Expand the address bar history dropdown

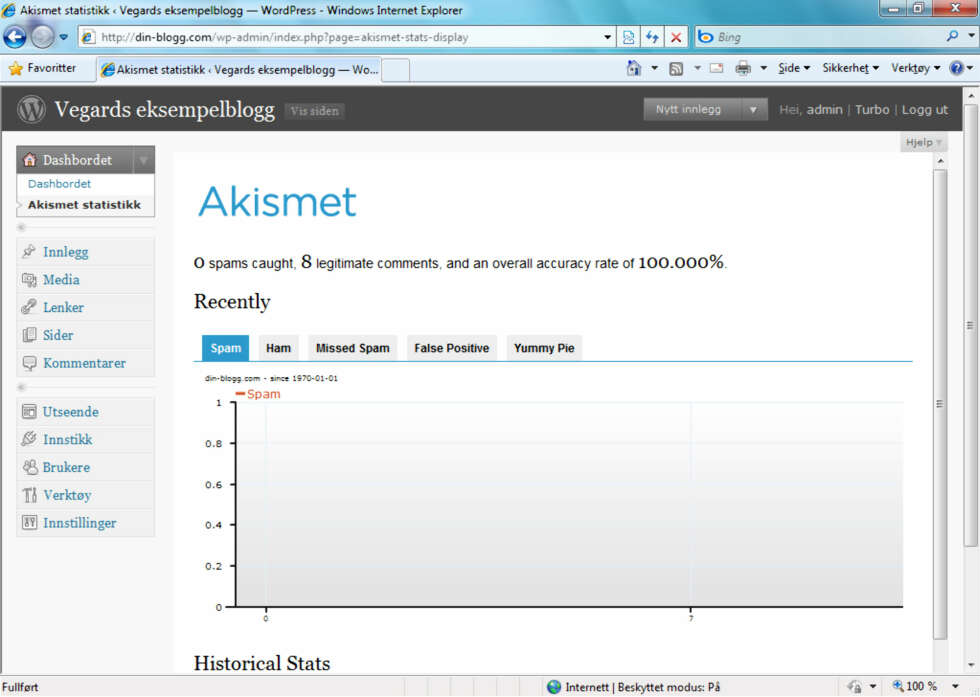click(x=608, y=37)
